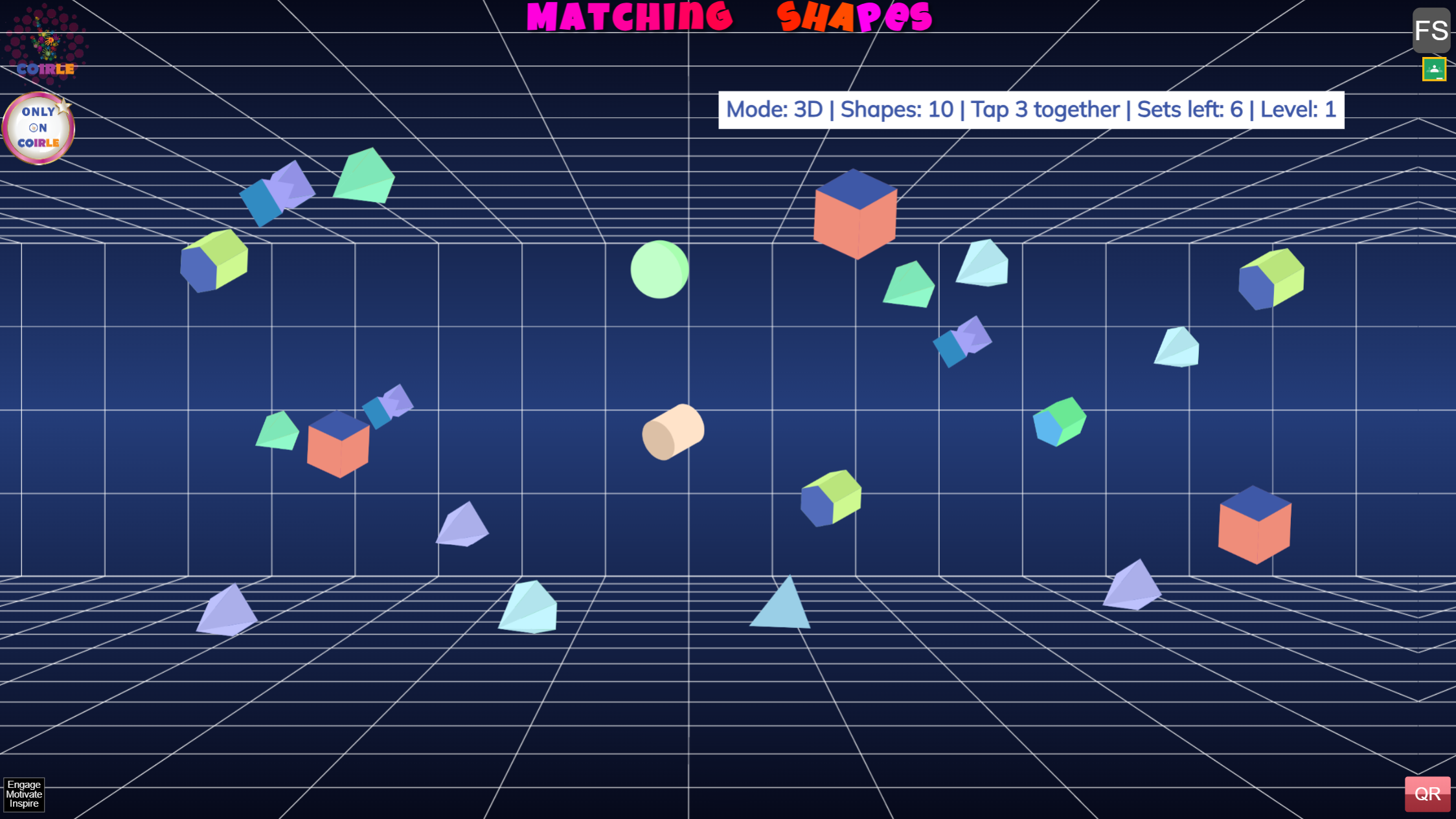Click the Only on Coirle badge

(38, 128)
